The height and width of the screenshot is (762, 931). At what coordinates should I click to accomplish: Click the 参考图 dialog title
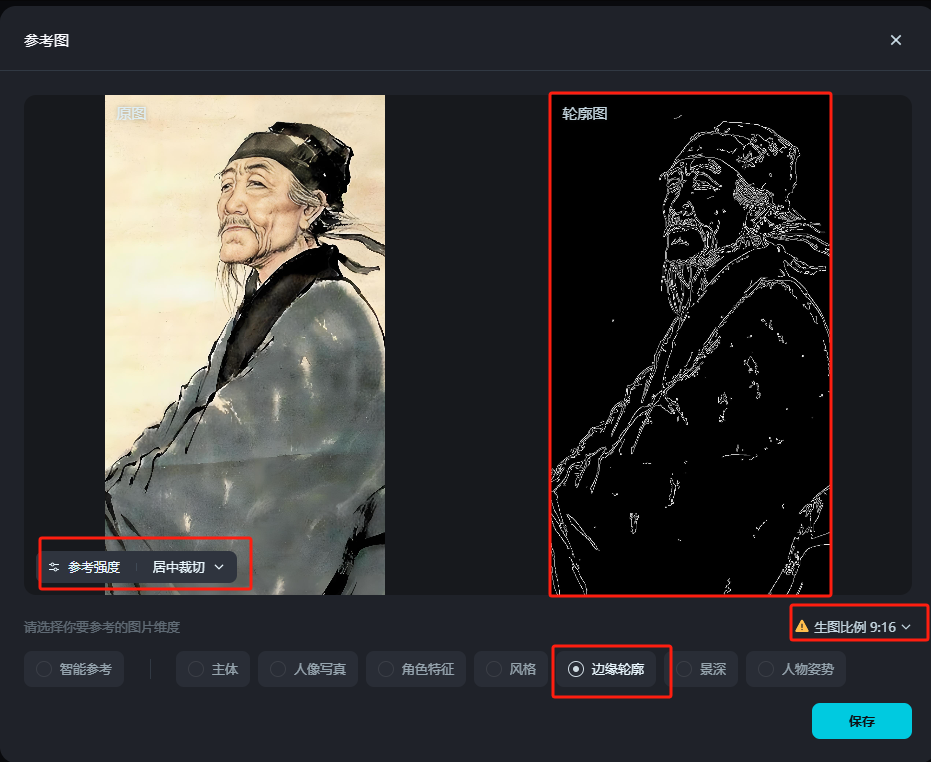tap(46, 40)
